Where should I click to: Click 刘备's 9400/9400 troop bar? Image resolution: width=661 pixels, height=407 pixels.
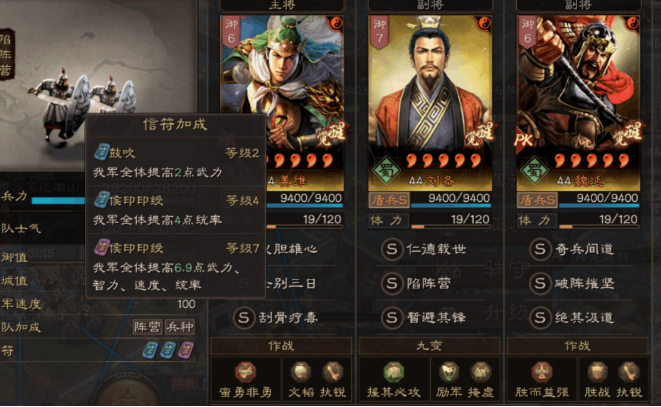(451, 200)
